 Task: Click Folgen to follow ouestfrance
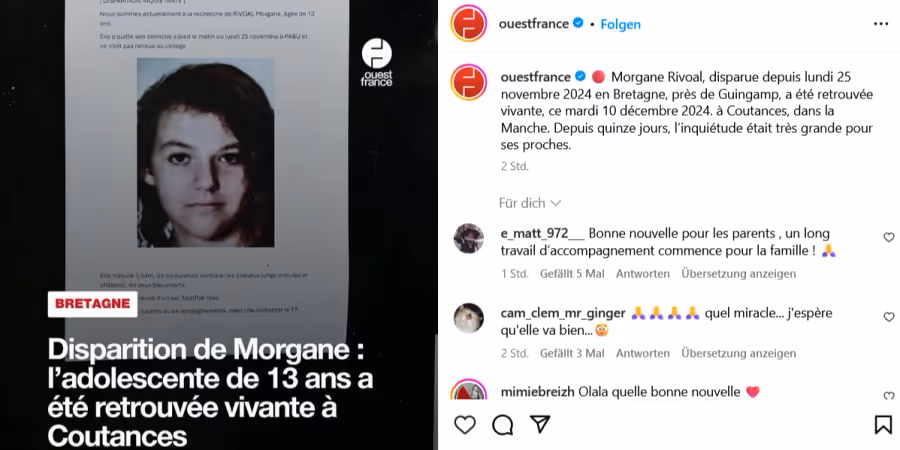[x=620, y=24]
